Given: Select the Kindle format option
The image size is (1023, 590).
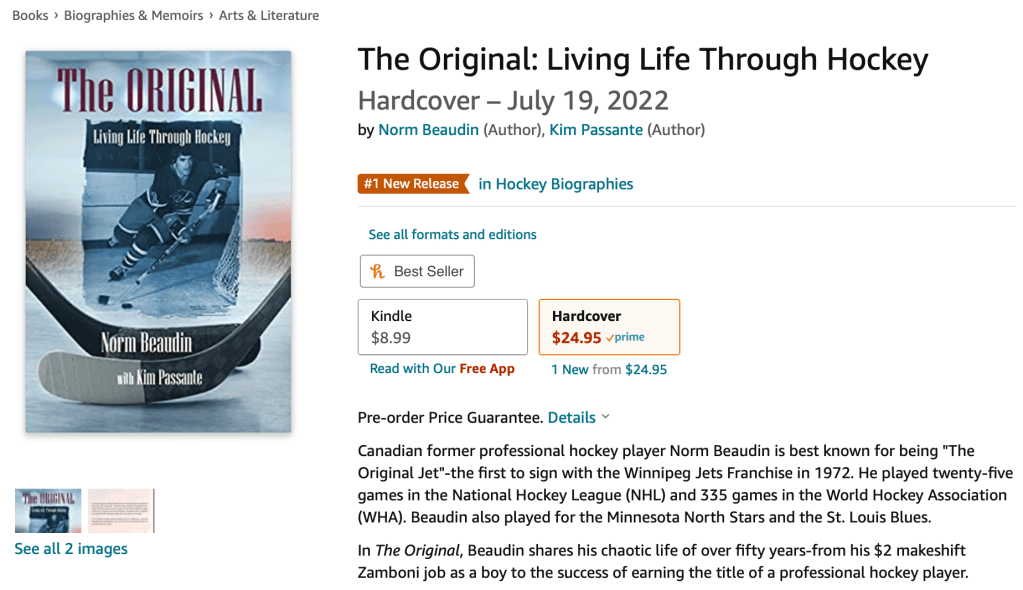Looking at the screenshot, I should (x=442, y=327).
